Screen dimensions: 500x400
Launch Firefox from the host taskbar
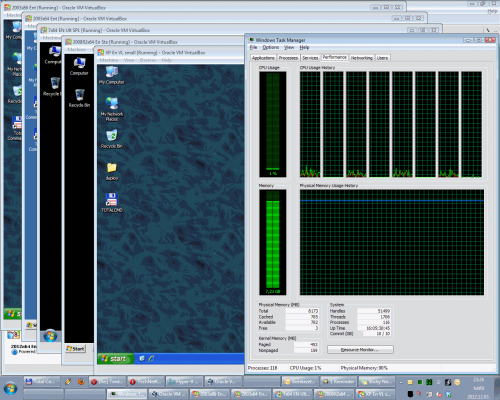(x=81, y=382)
